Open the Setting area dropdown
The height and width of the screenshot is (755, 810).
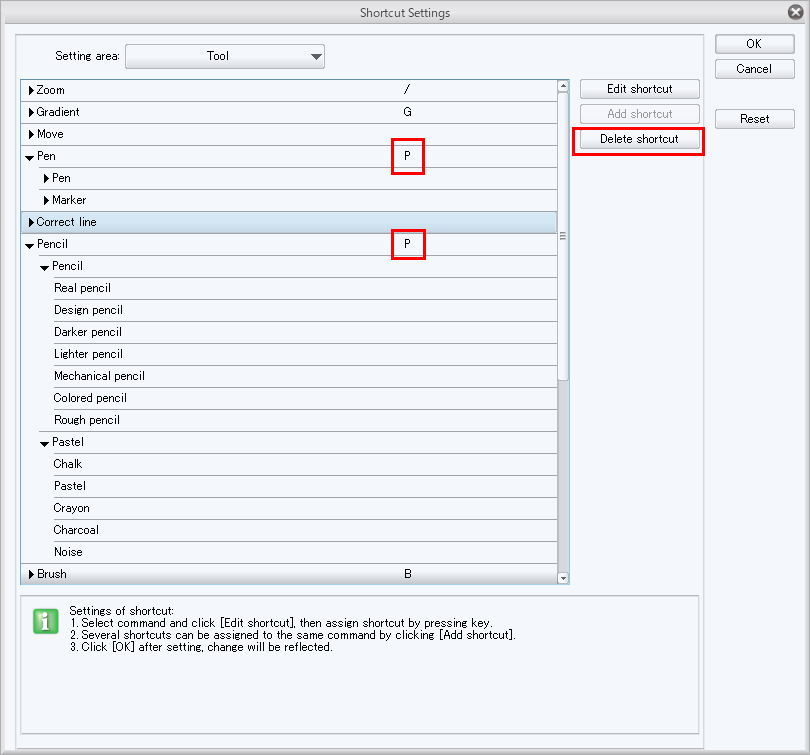225,56
